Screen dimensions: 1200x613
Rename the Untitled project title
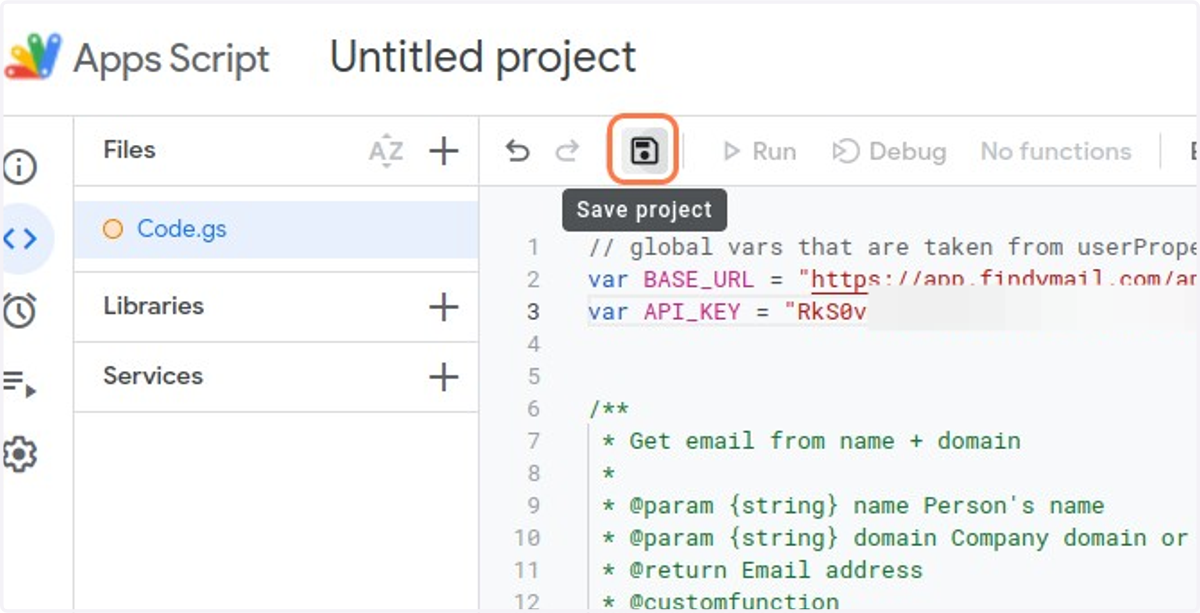(x=483, y=58)
